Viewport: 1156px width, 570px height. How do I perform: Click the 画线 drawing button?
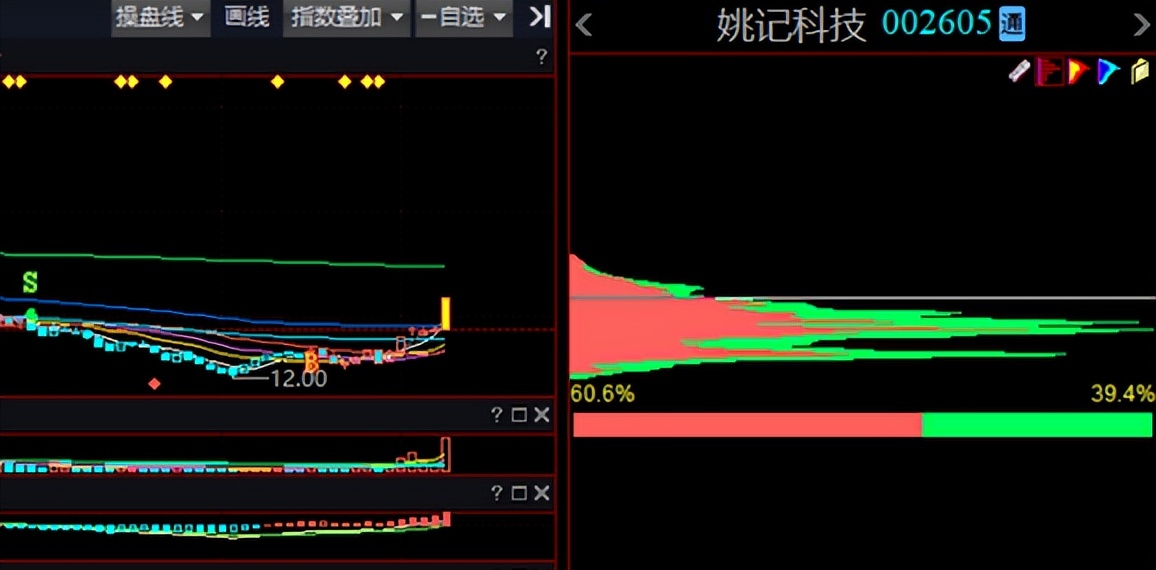click(x=247, y=17)
